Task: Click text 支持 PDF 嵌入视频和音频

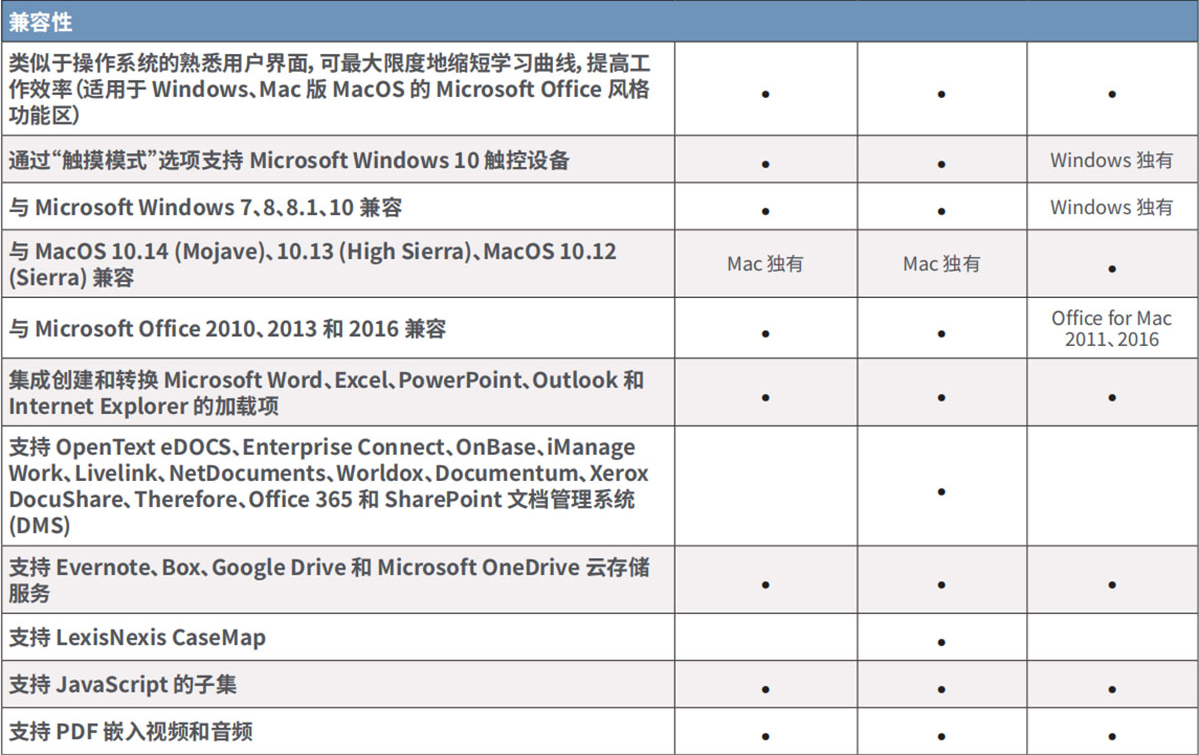Action: [x=131, y=731]
